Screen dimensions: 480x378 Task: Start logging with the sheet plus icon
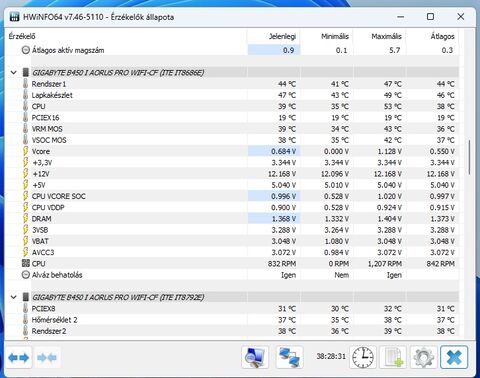pos(393,357)
